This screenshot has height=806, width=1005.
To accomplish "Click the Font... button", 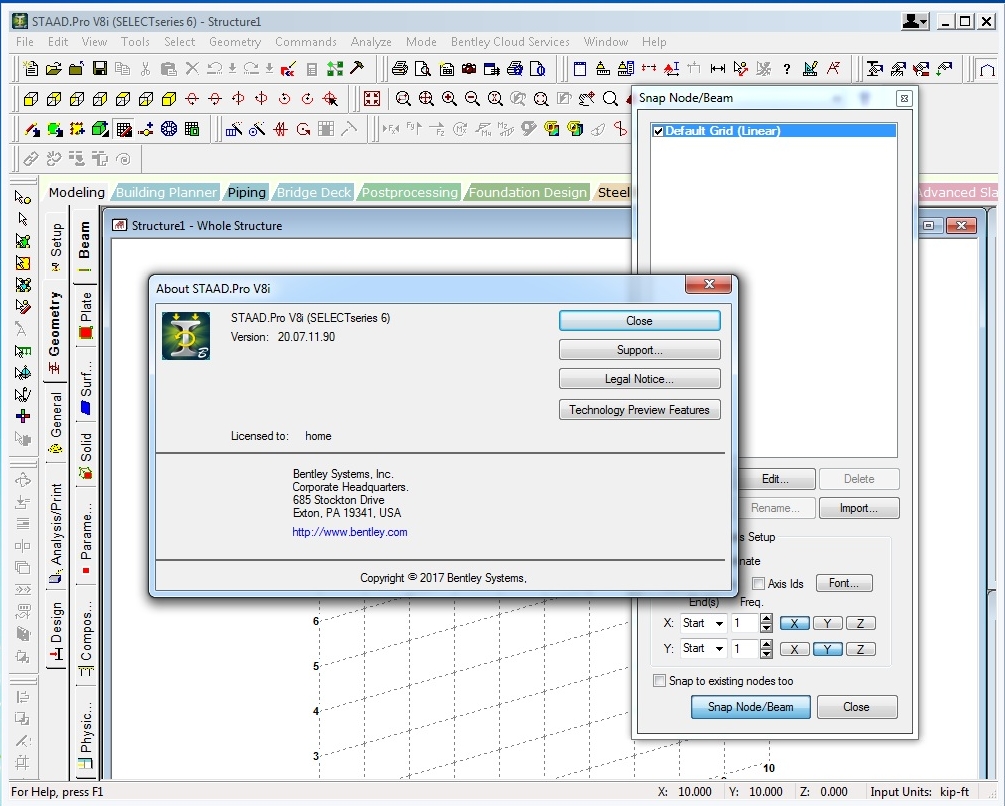I will click(x=843, y=583).
